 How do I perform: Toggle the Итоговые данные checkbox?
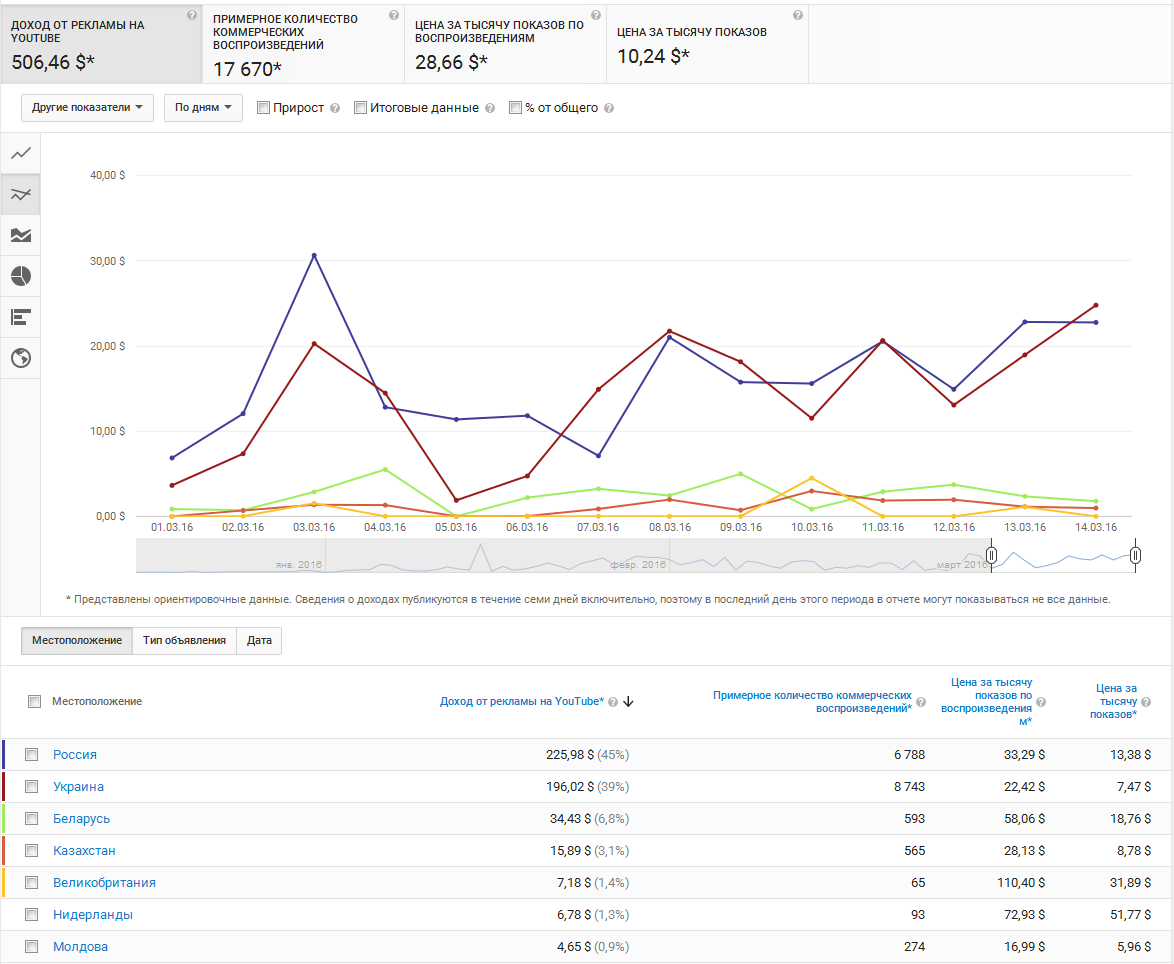pyautogui.click(x=360, y=108)
